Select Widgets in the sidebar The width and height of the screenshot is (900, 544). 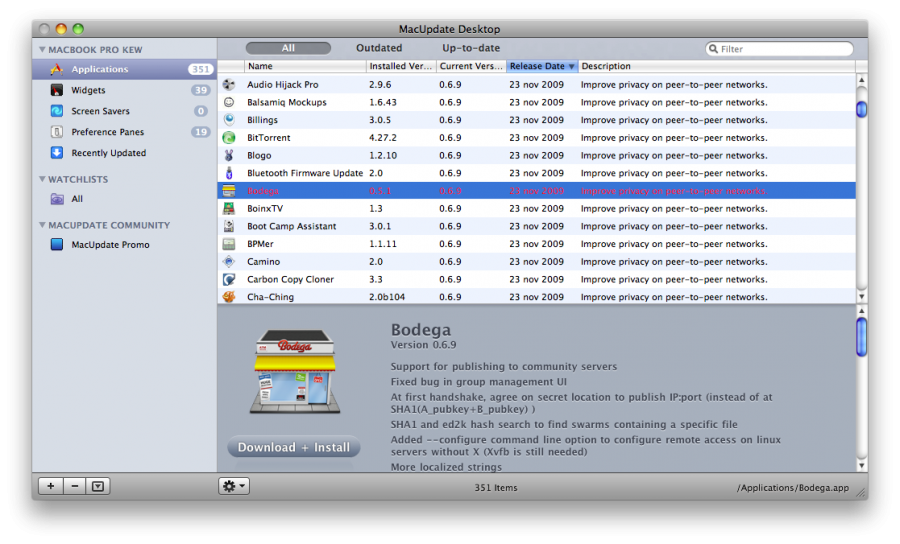pyautogui.click(x=125, y=90)
